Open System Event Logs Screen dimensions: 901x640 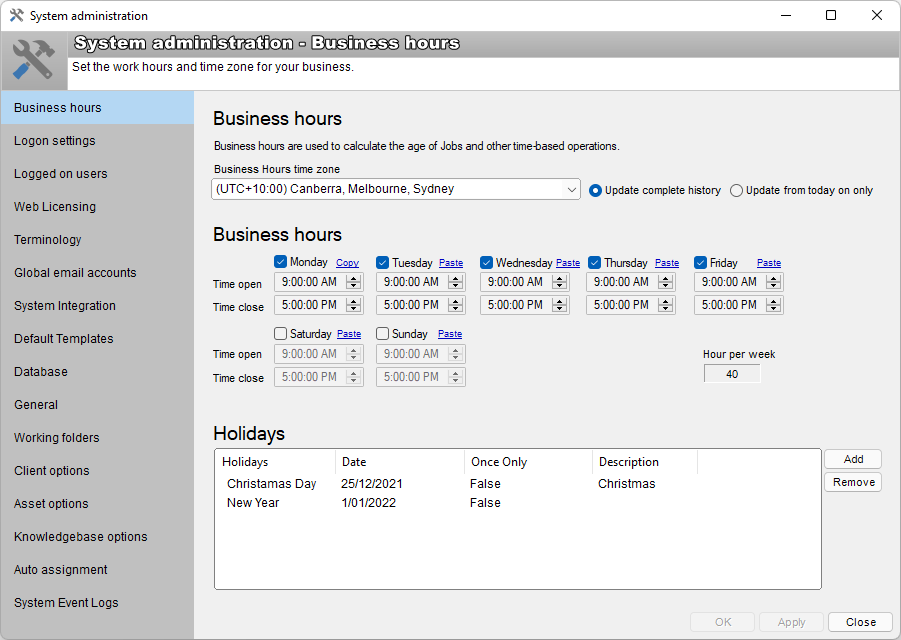pos(97,603)
